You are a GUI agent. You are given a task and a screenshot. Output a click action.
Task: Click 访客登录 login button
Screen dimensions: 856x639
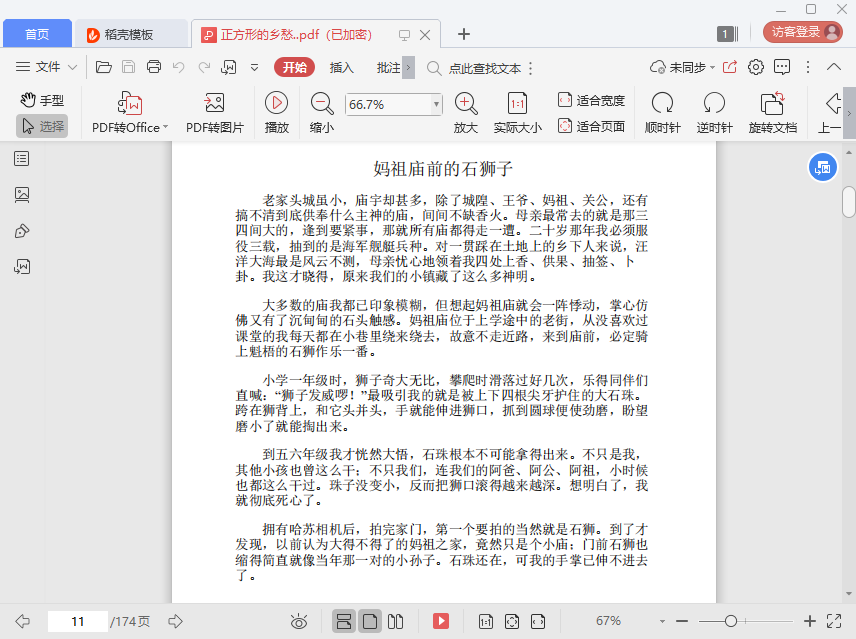[x=802, y=32]
